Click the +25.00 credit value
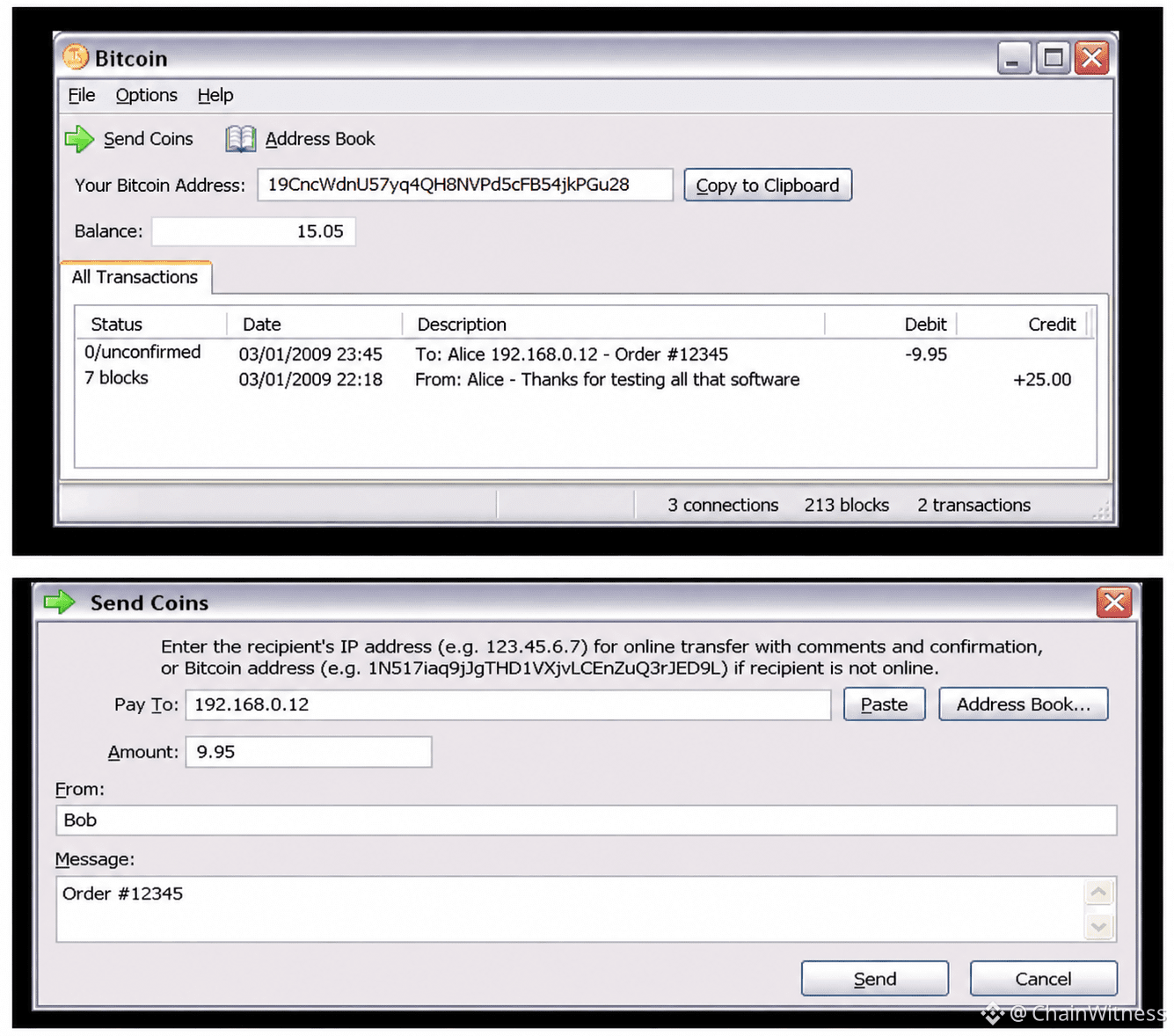The height and width of the screenshot is (1036, 1174). pos(1042,380)
